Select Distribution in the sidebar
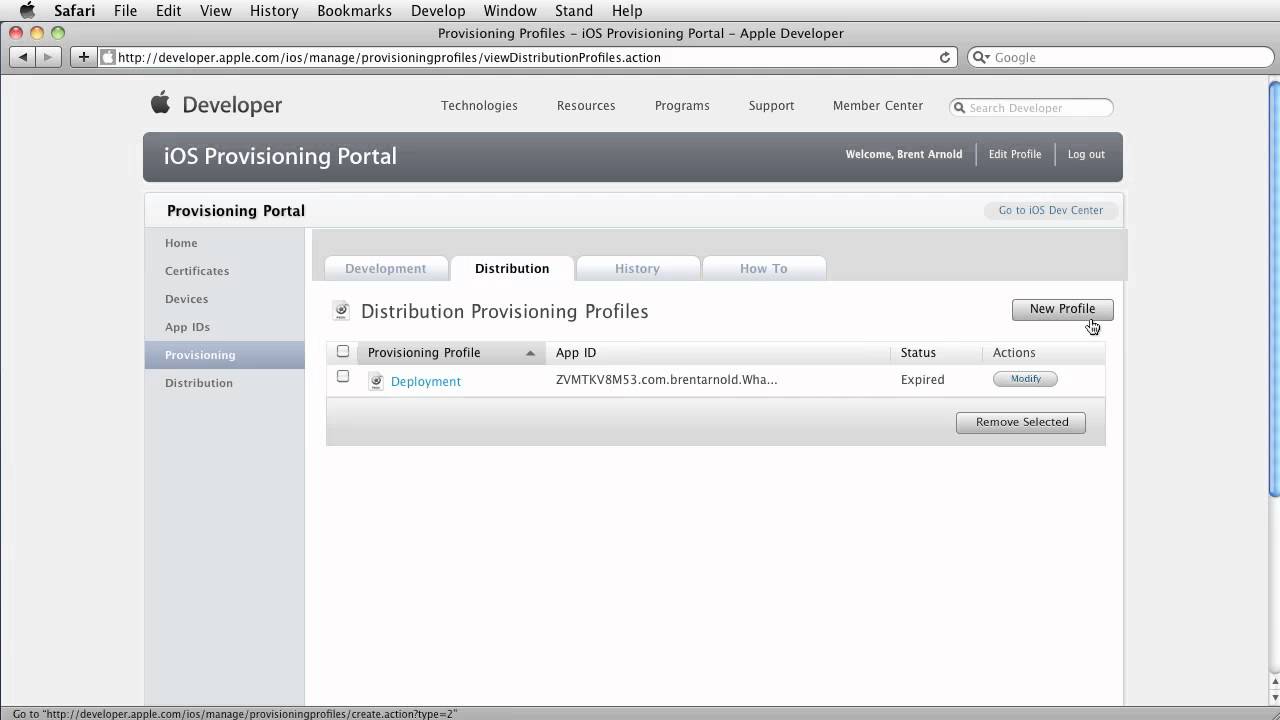 tap(224, 383)
